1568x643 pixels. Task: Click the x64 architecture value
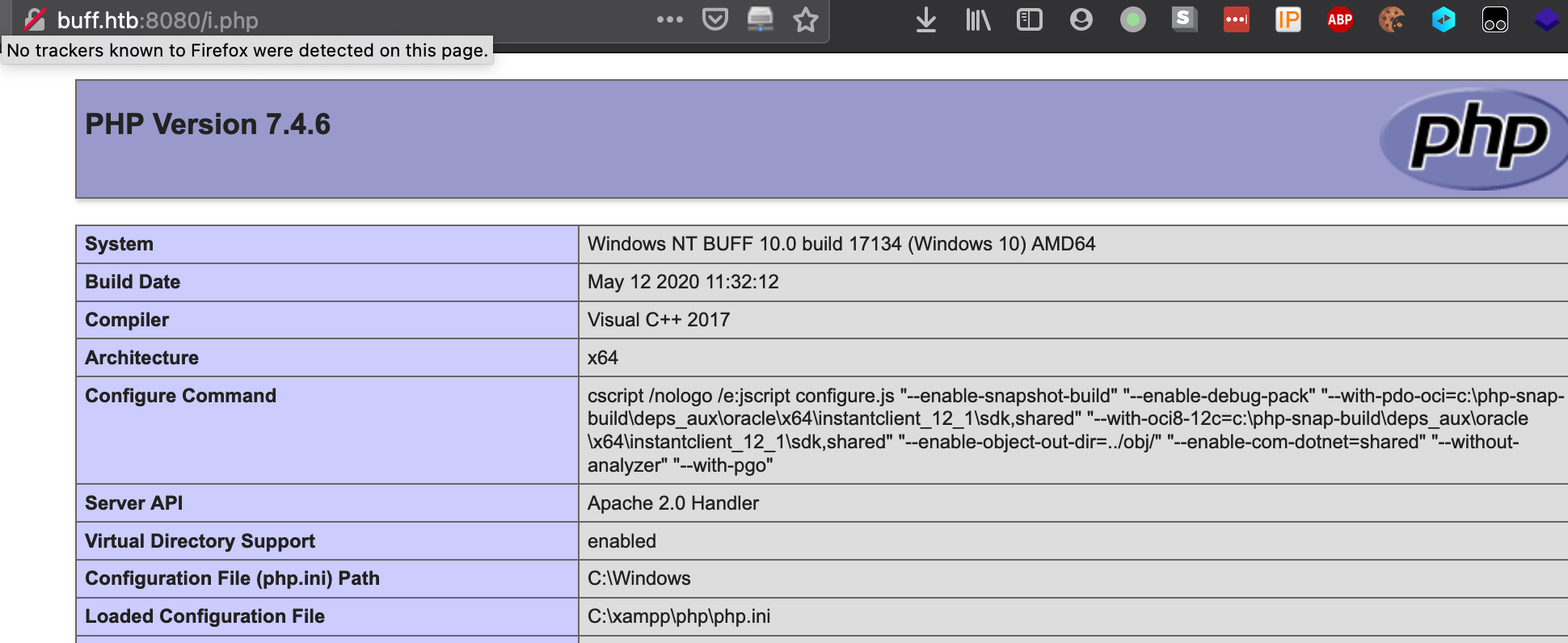(603, 358)
